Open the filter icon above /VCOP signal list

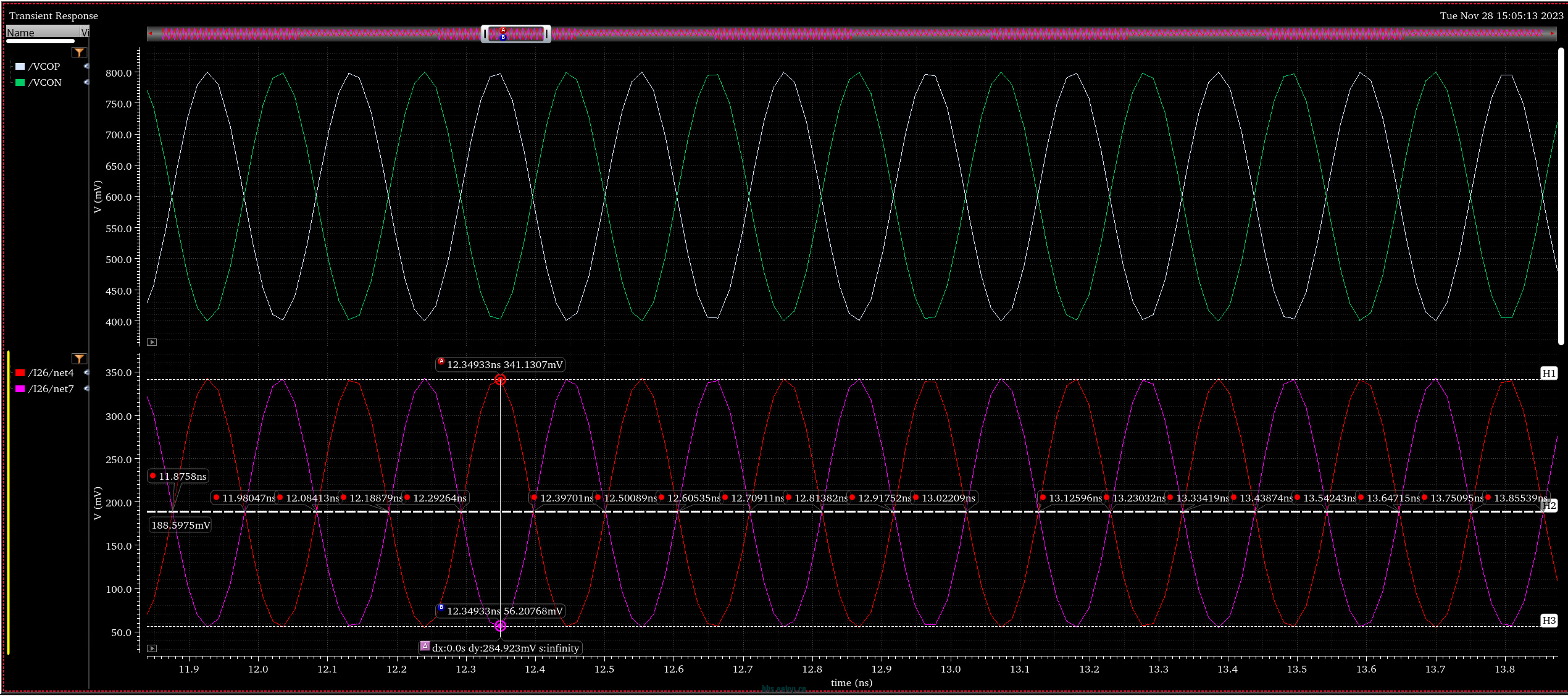click(79, 52)
